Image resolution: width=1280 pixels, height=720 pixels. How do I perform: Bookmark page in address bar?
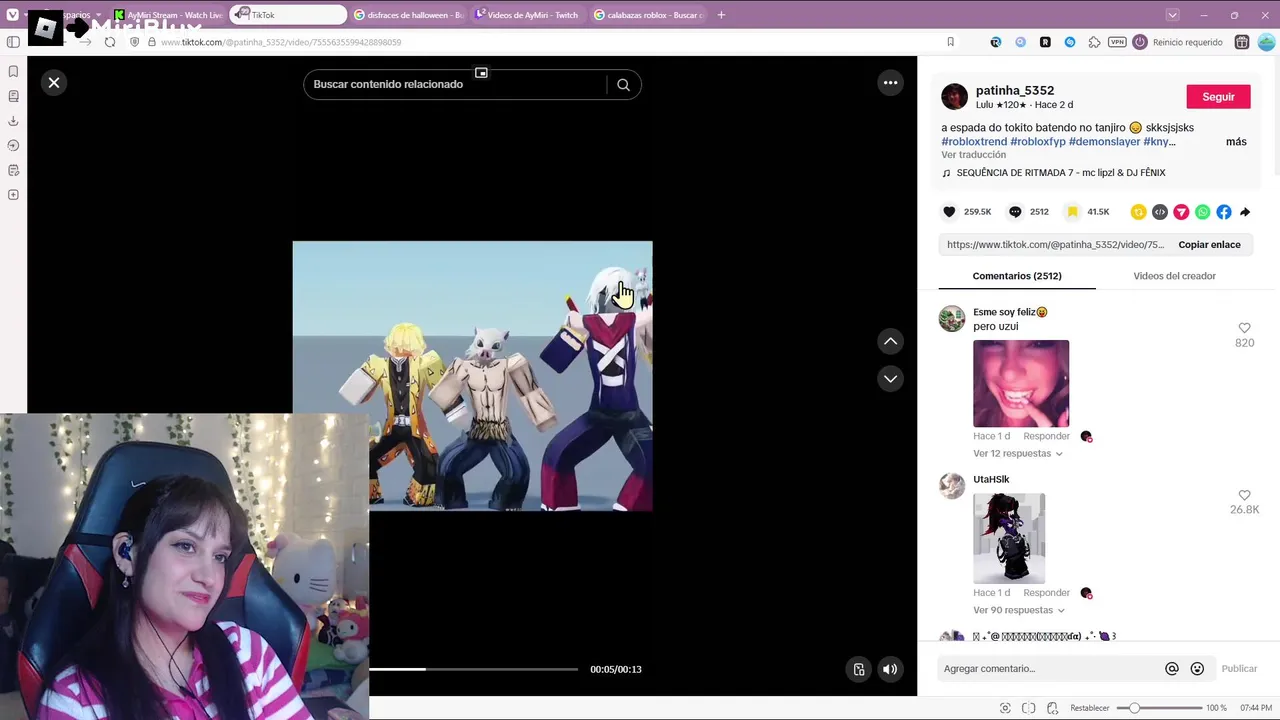click(950, 42)
